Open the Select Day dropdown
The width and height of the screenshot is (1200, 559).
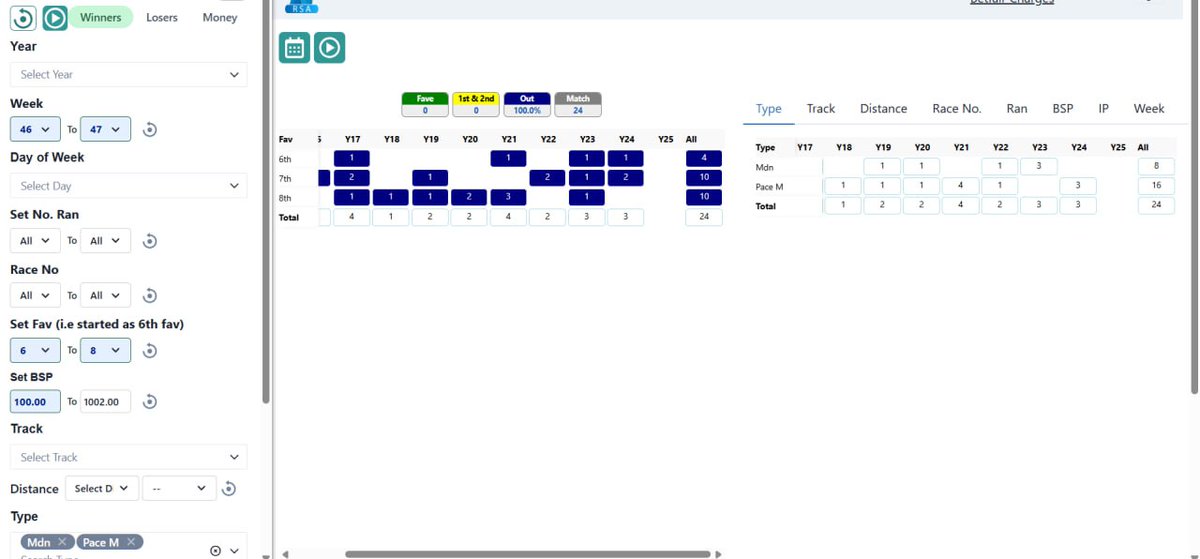click(128, 186)
